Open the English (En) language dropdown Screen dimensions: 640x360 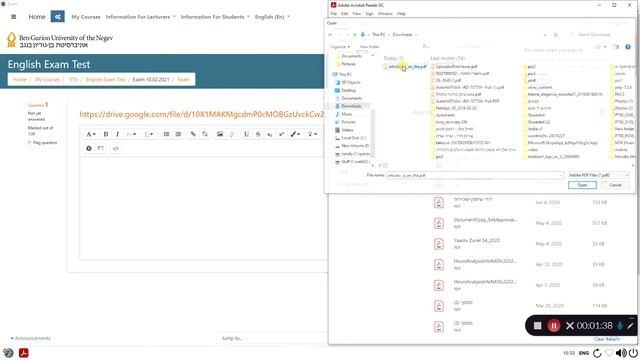click(272, 17)
